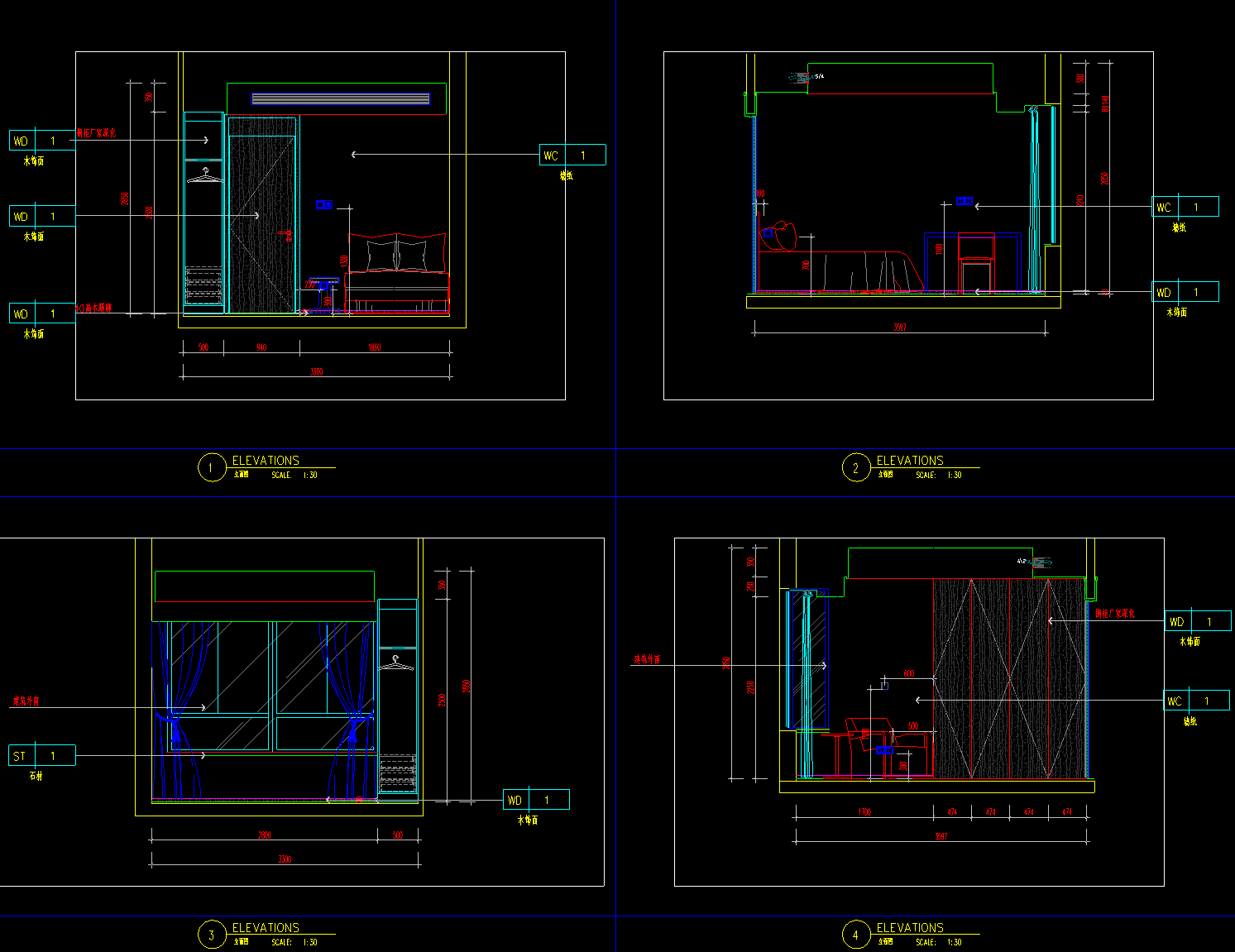
Task: Select the '1860' dimension in elevation 1
Action: (x=375, y=347)
